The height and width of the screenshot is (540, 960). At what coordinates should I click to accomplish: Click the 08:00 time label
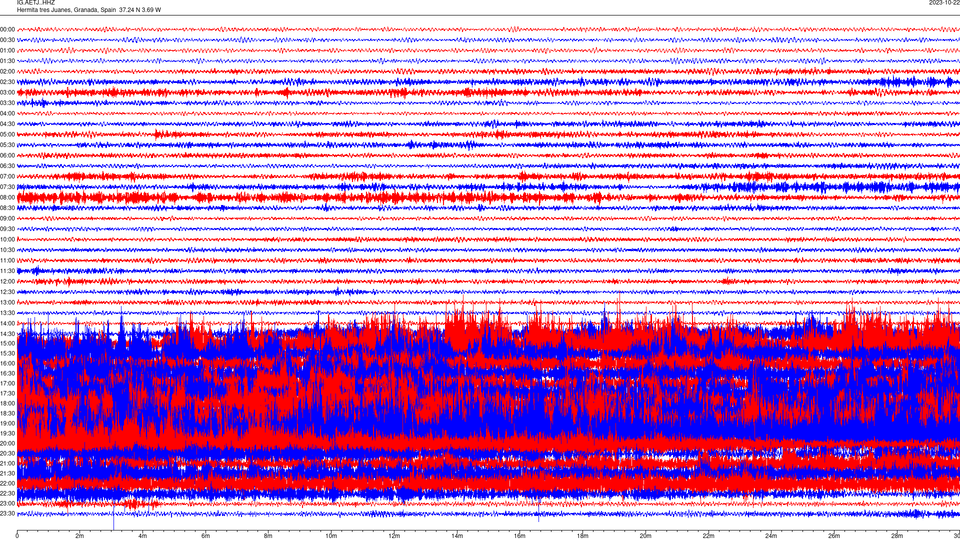[8, 198]
